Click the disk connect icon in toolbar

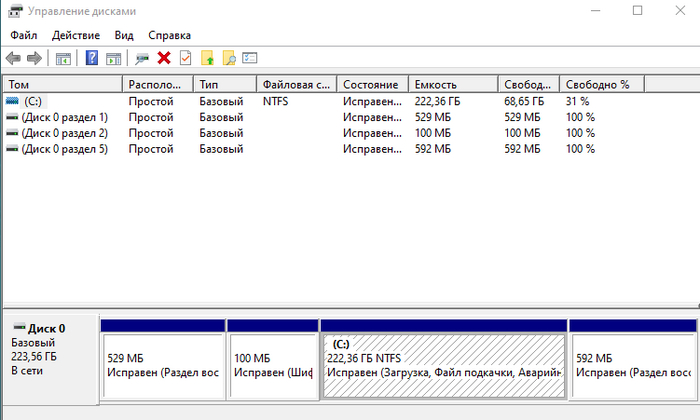[x=143, y=58]
